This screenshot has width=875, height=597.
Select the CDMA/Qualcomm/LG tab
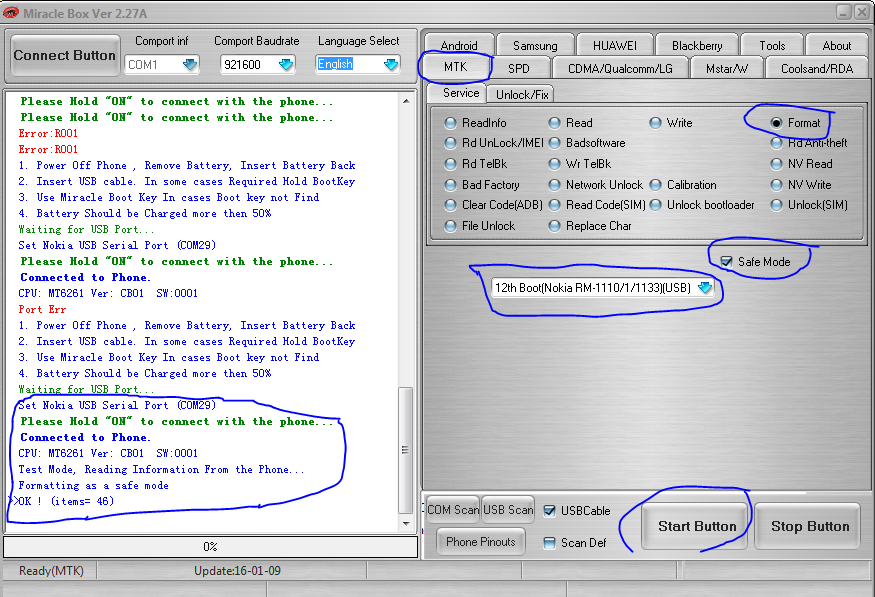tap(620, 68)
